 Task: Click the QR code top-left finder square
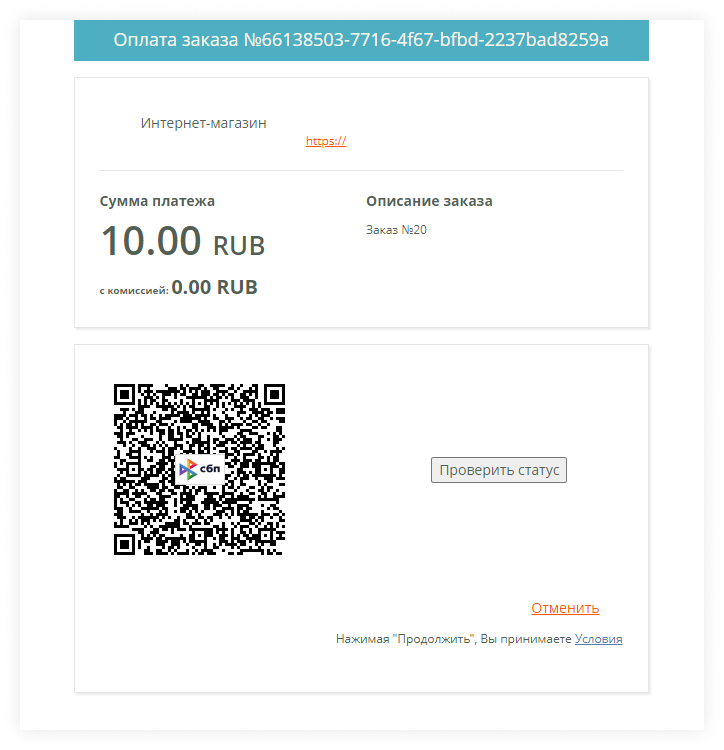(x=124, y=395)
